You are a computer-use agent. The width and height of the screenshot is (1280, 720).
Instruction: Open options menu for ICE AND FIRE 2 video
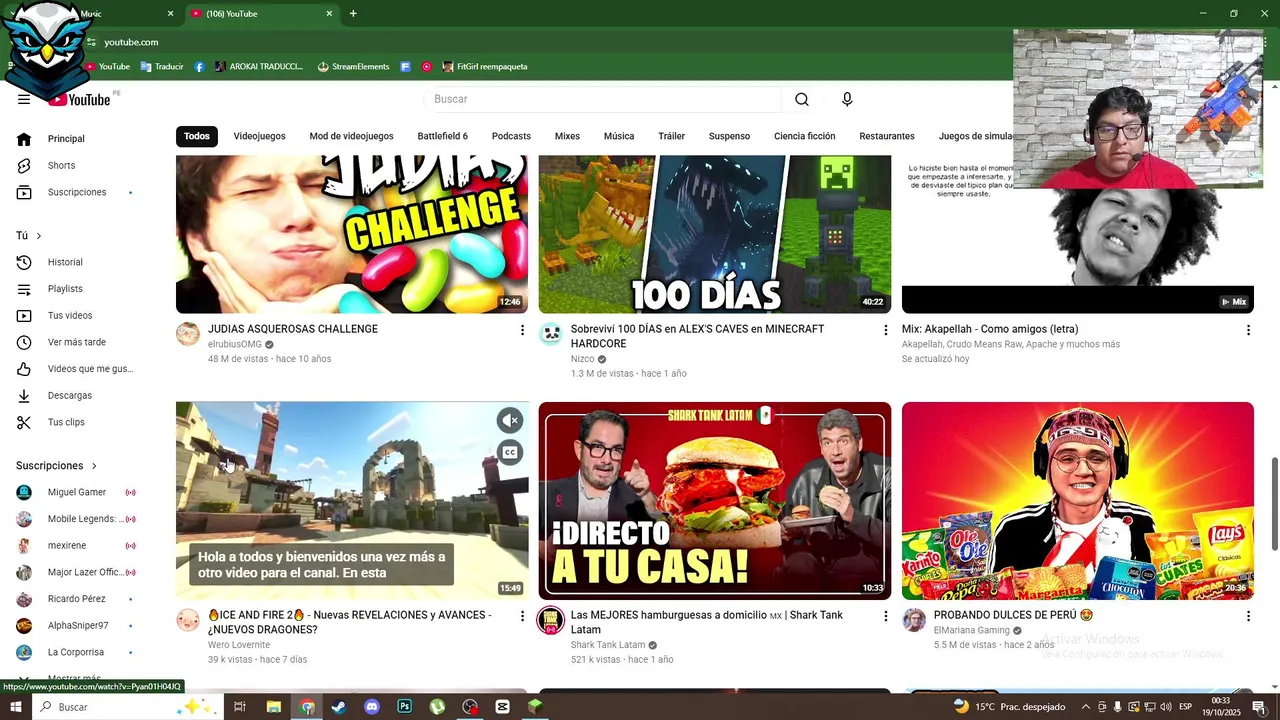(x=522, y=616)
